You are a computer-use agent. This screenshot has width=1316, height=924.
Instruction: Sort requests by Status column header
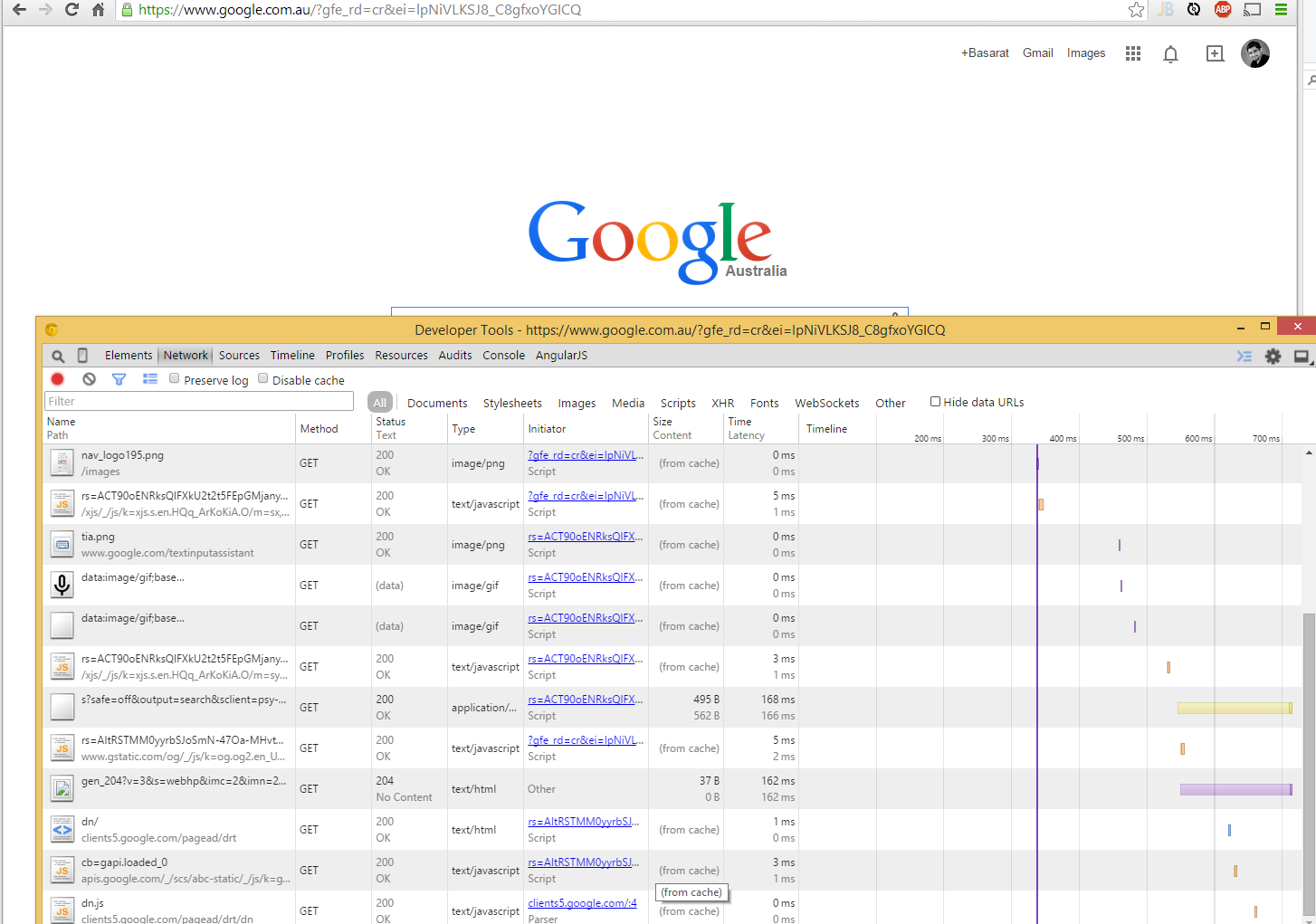[391, 422]
